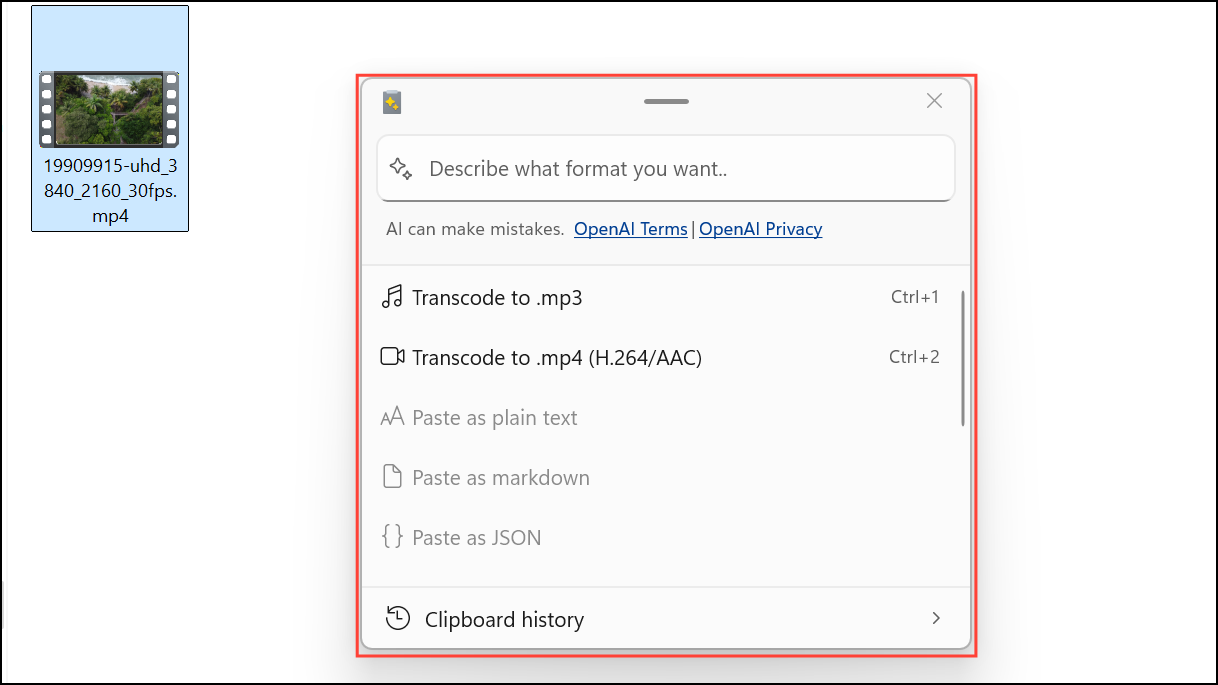Screen dimensions: 1218x685
Task: Click the music note icon for mp3 transcode
Action: (392, 297)
